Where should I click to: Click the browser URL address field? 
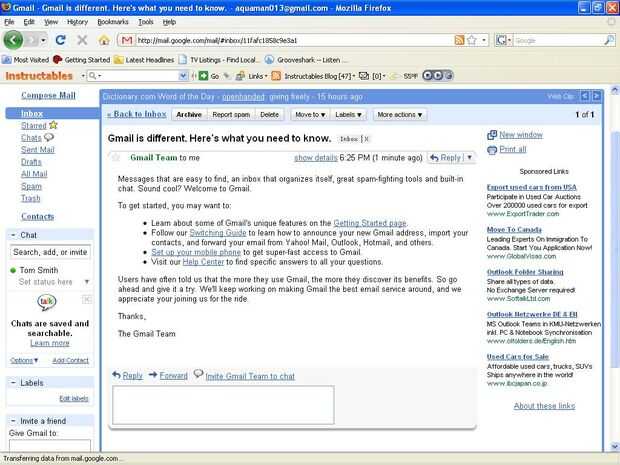295,40
